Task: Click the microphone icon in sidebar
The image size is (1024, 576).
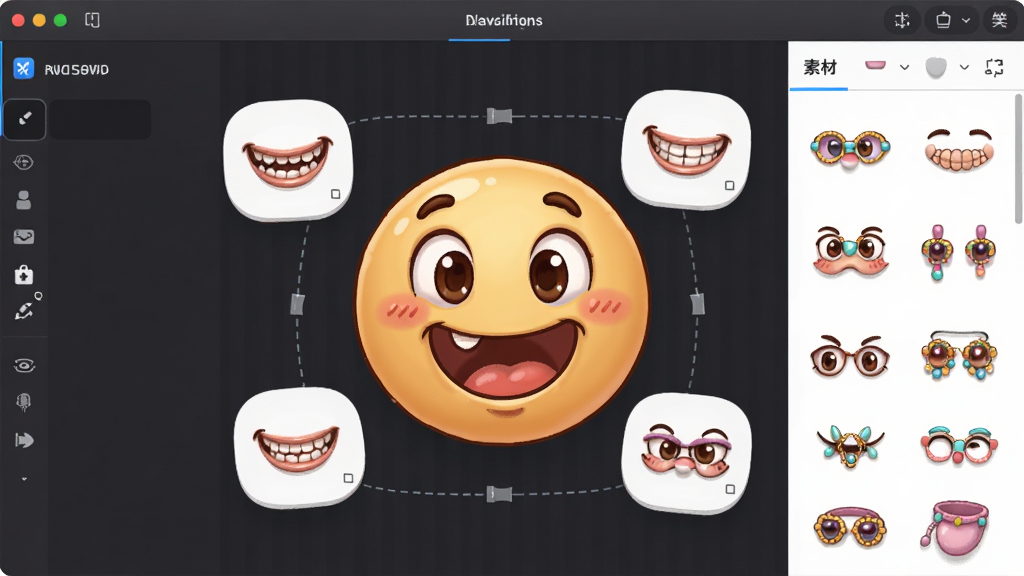Action: tap(24, 402)
